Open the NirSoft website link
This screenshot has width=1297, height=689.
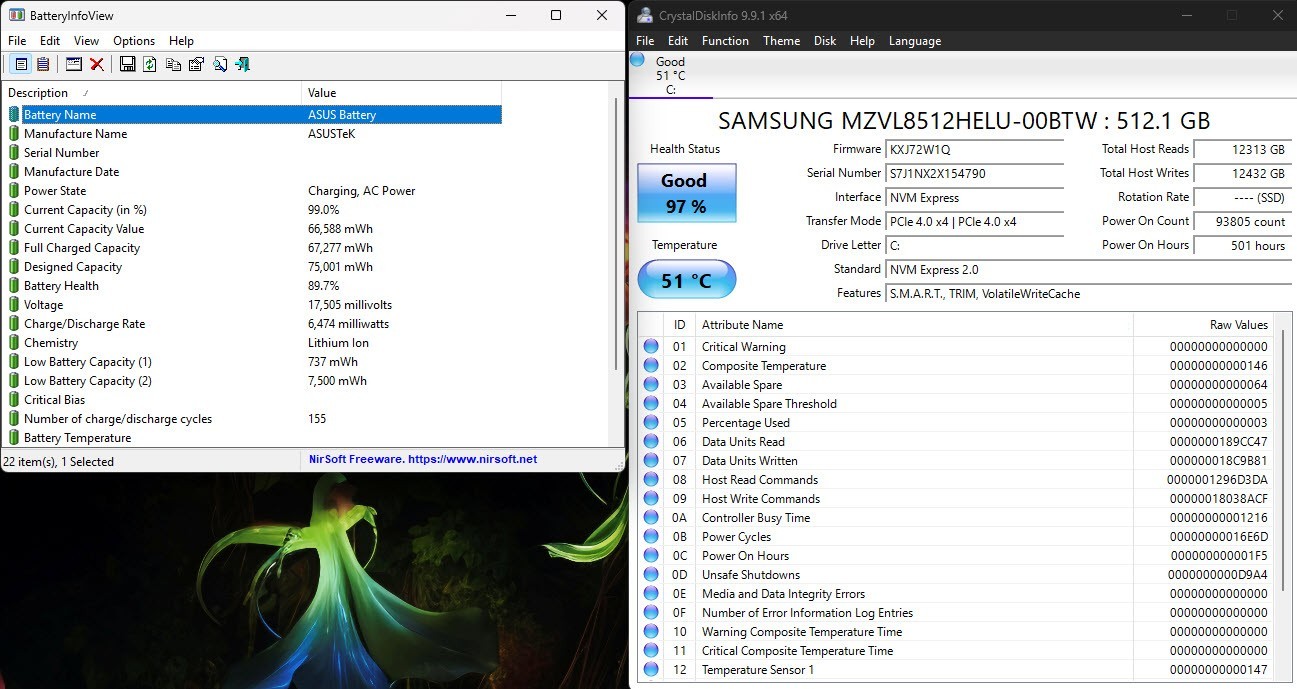pyautogui.click(x=423, y=460)
